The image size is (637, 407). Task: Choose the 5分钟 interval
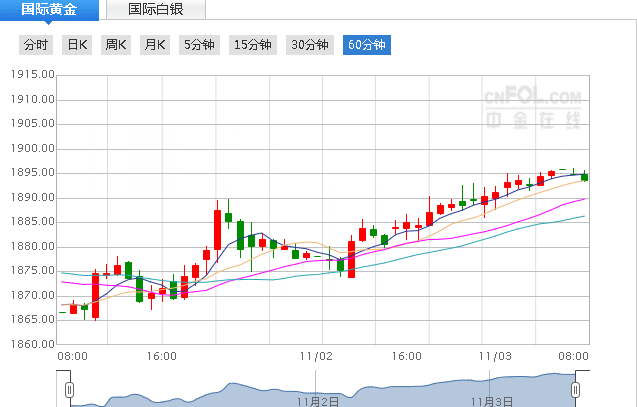(199, 44)
